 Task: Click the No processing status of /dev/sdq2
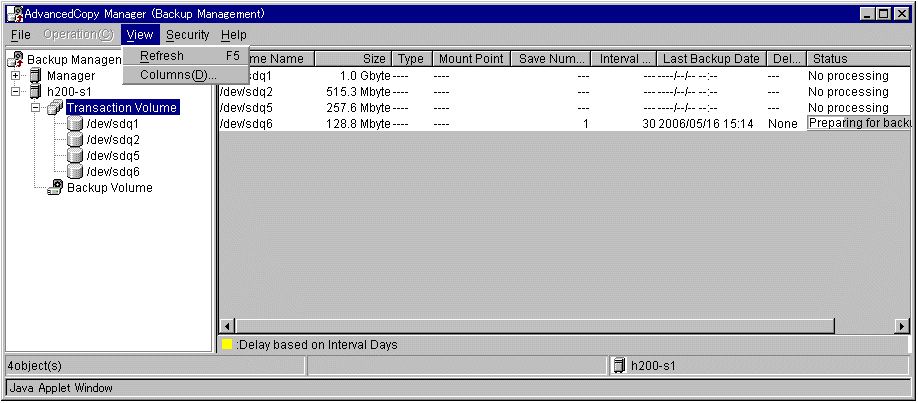tap(848, 92)
